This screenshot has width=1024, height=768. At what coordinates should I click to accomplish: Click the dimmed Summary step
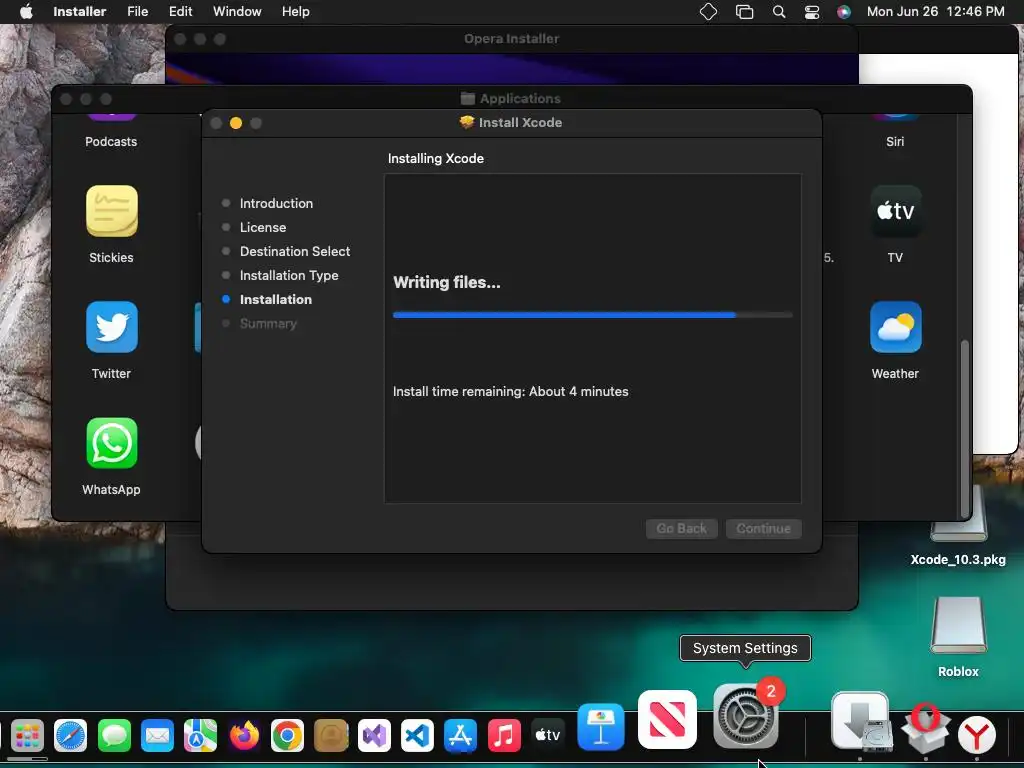click(x=268, y=323)
